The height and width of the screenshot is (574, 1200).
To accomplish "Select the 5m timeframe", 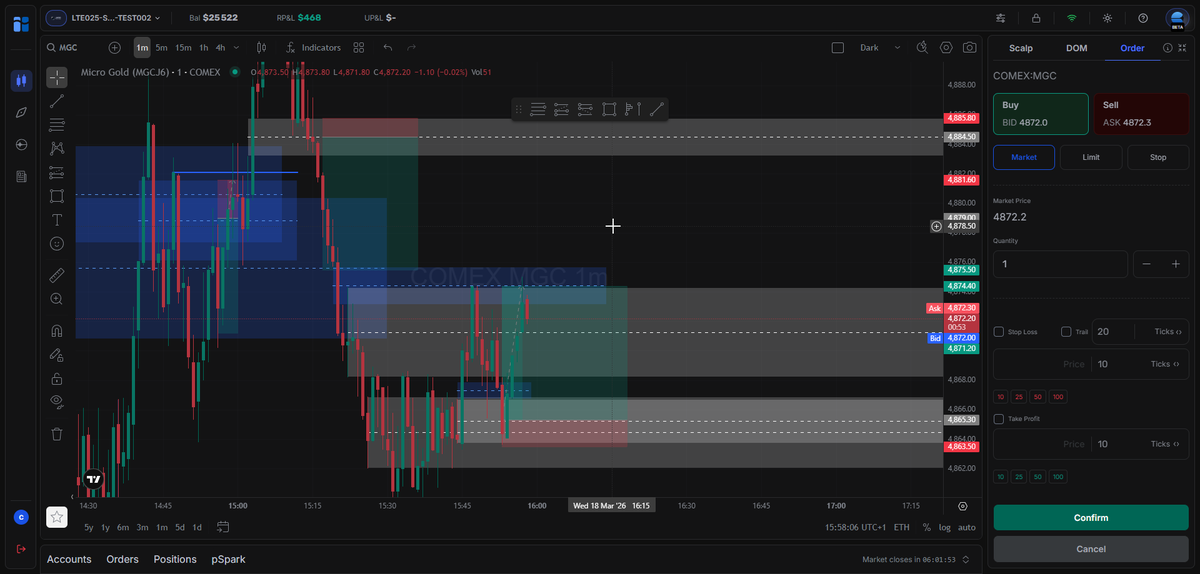I will [x=161, y=47].
